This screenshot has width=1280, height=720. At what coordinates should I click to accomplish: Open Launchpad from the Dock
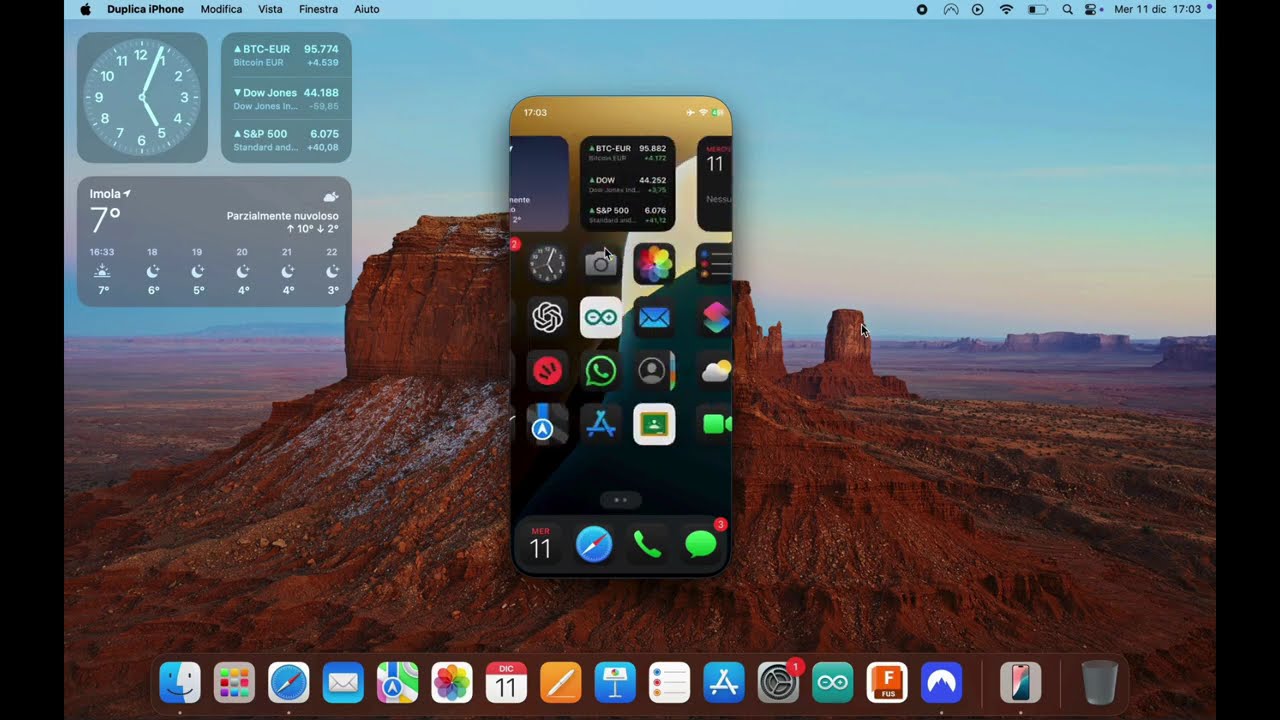tap(234, 683)
